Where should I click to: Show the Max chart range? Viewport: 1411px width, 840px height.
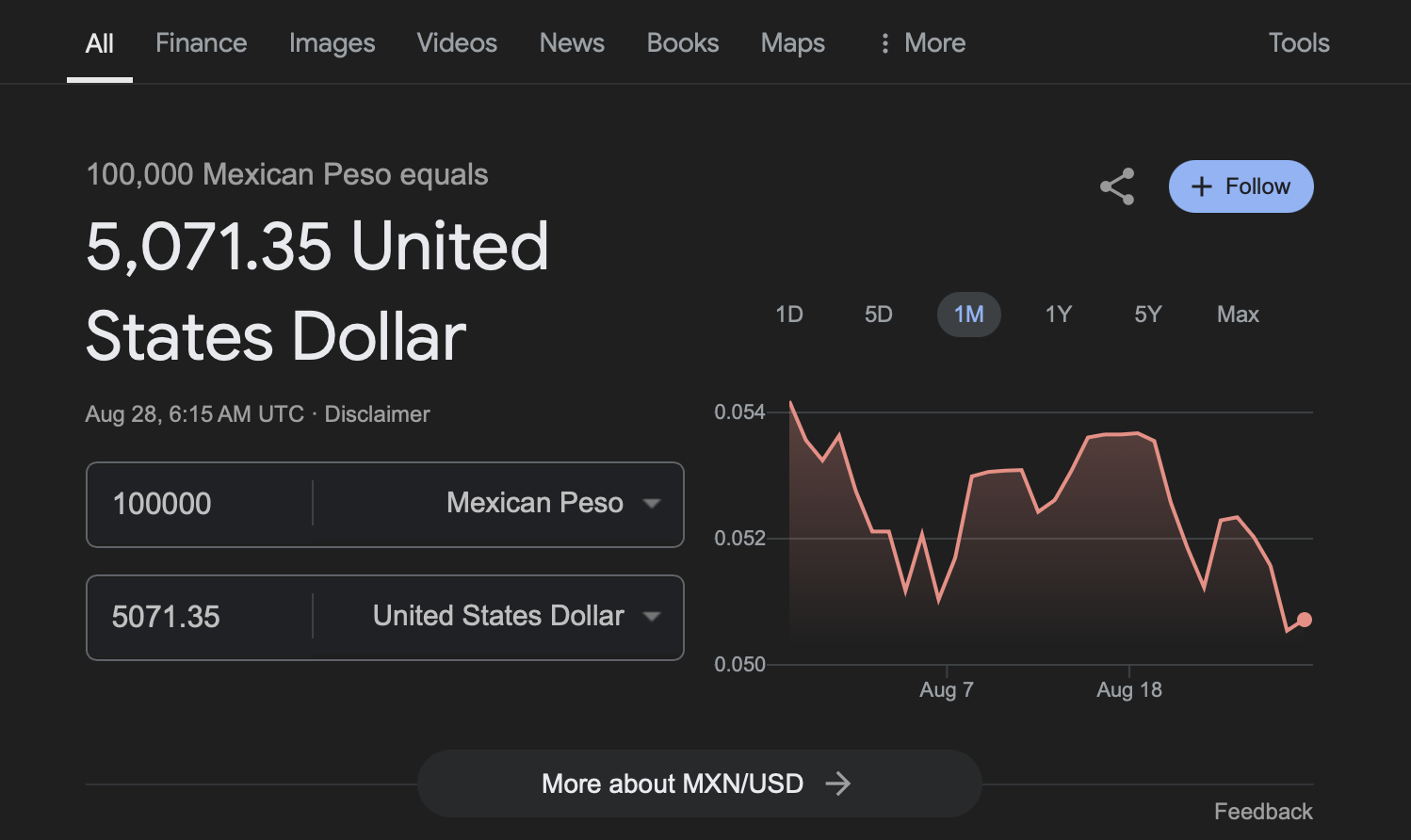[1237, 315]
